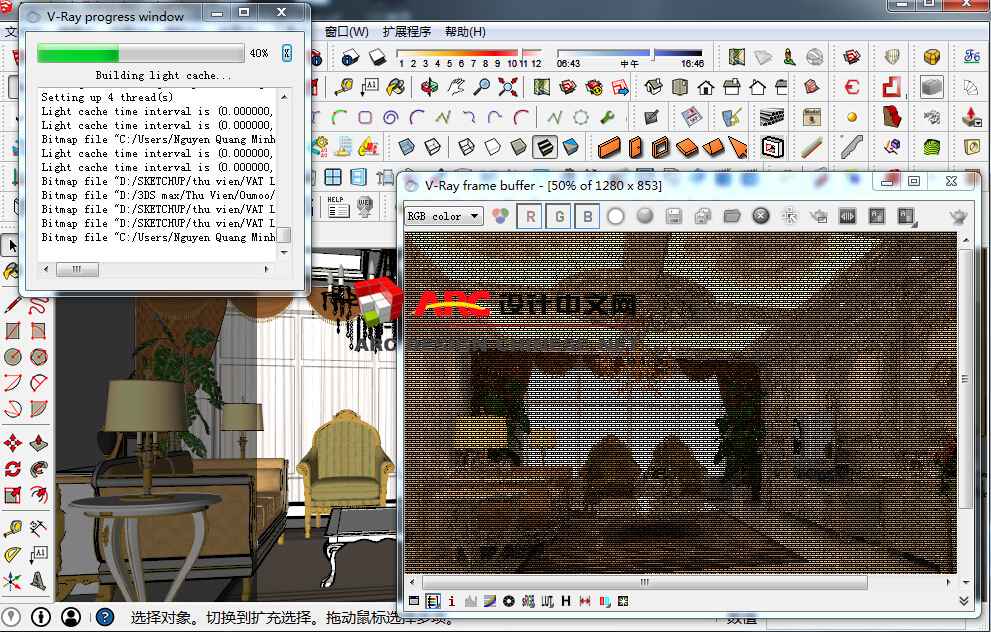Cancel rendering in V-Ray progress window

pyautogui.click(x=286, y=52)
